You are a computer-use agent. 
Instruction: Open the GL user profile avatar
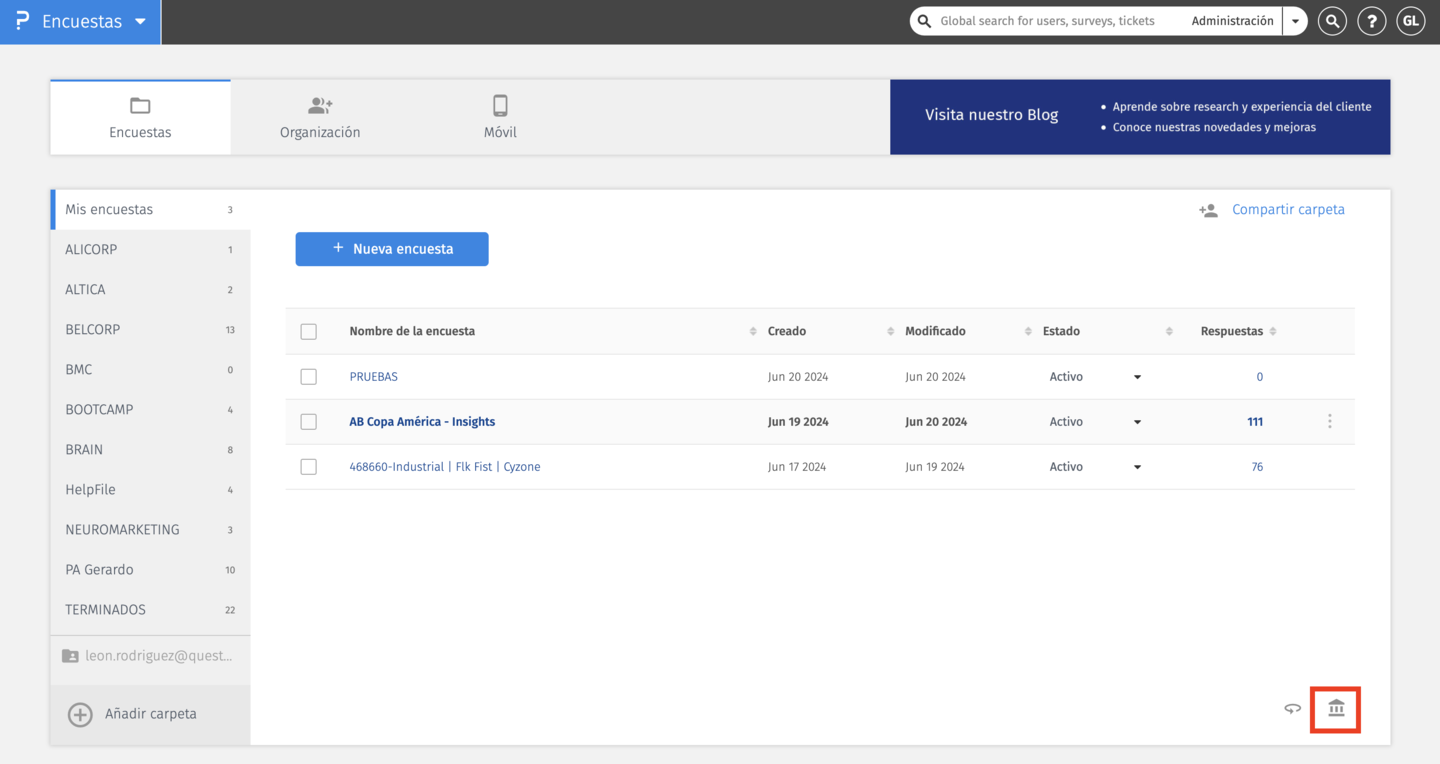pos(1410,21)
